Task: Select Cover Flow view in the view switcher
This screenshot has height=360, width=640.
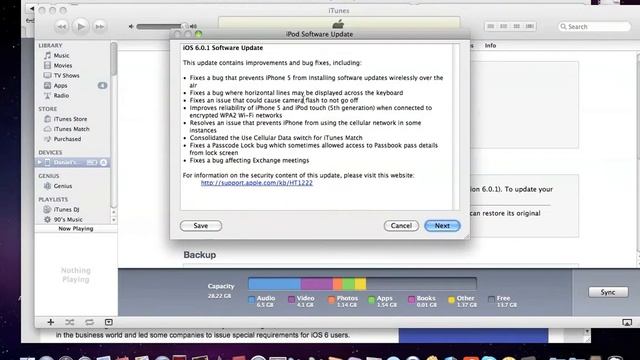Action: pyautogui.click(x=530, y=27)
